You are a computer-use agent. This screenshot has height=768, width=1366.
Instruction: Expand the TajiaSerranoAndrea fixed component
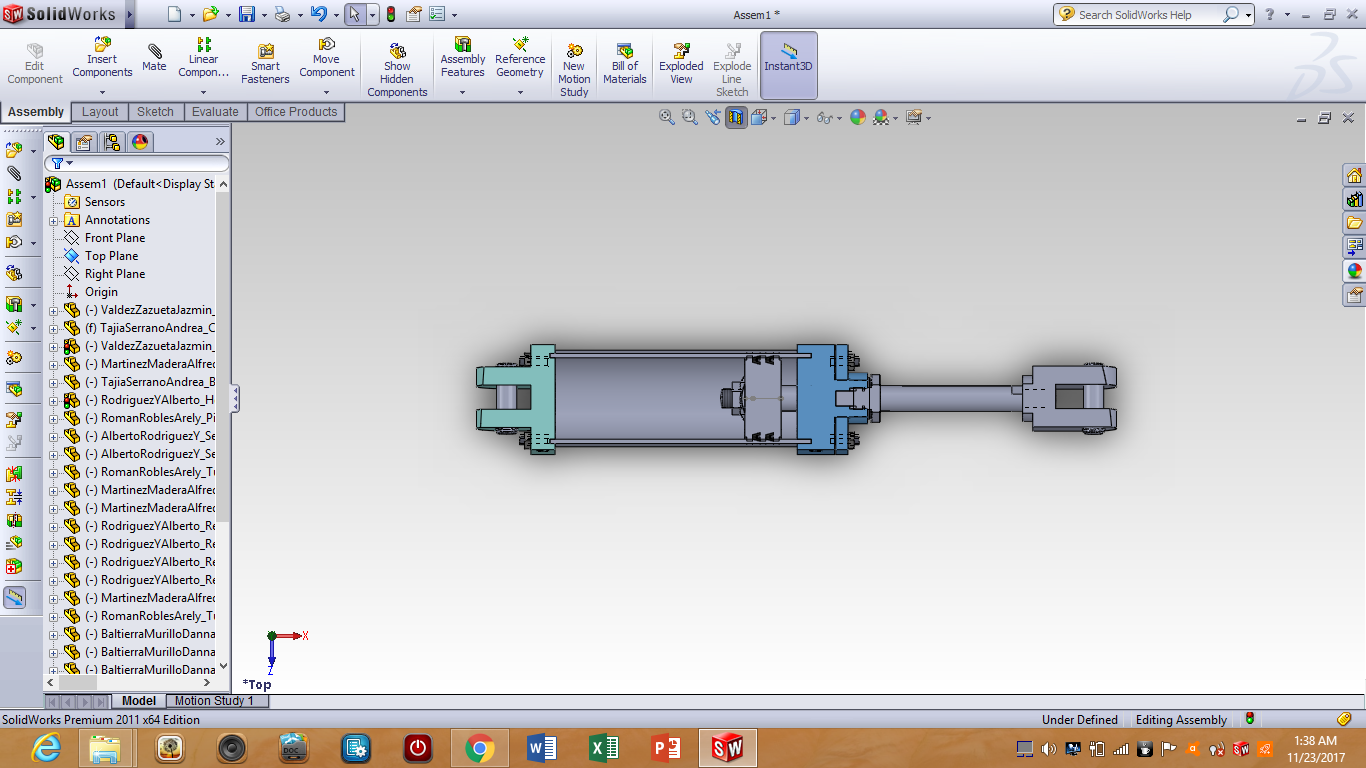tap(52, 328)
